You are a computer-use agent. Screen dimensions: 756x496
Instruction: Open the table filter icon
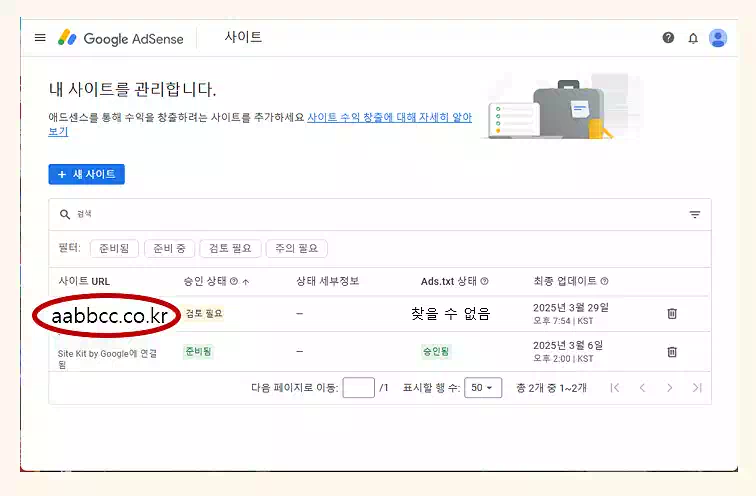pos(694,214)
